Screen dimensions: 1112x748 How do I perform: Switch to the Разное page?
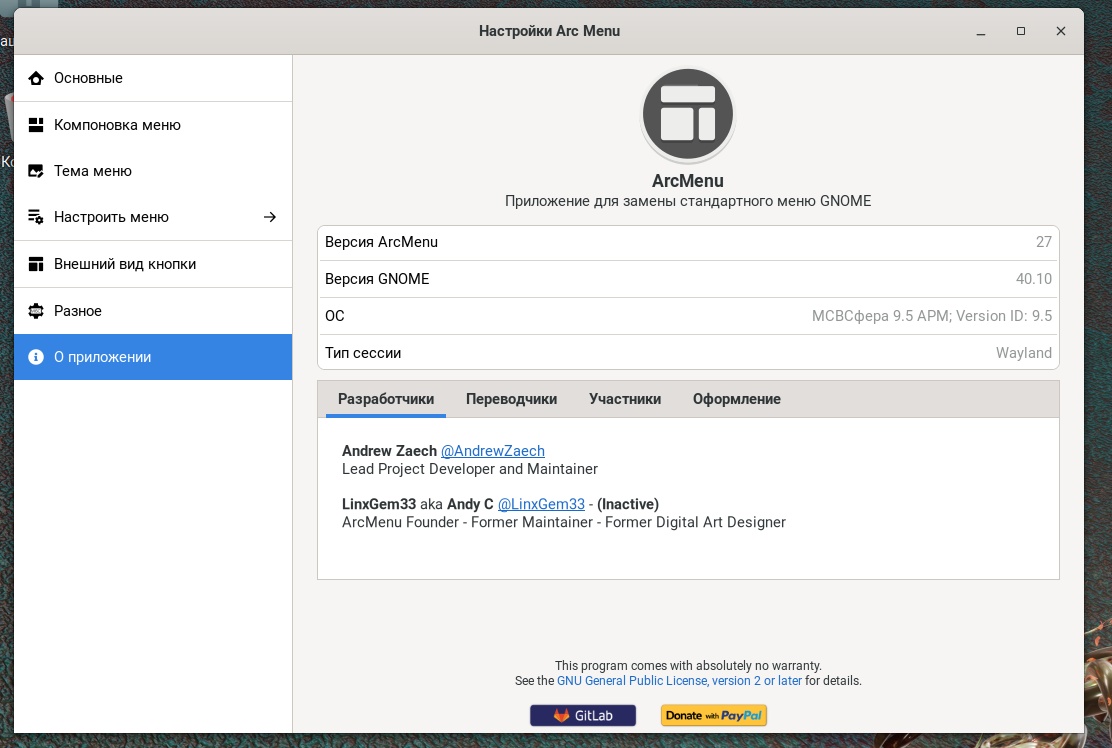[153, 311]
